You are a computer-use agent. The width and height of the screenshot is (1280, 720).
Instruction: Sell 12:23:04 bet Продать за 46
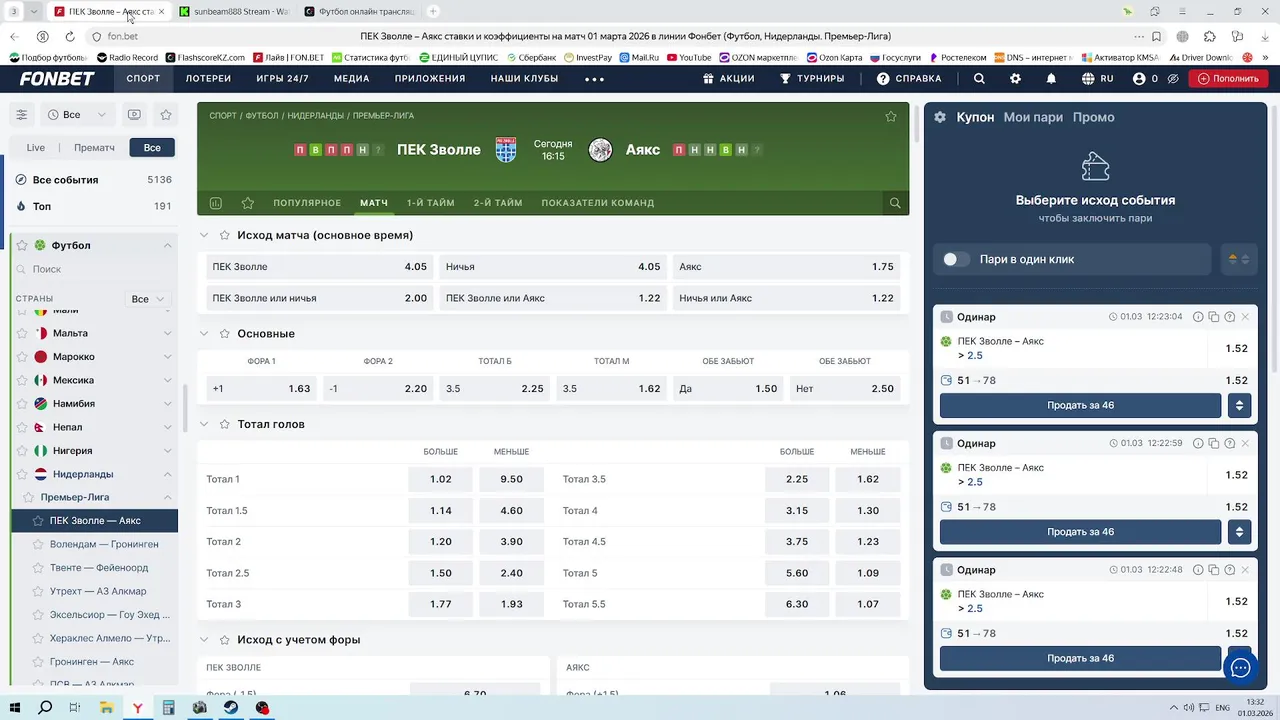[x=1080, y=405]
